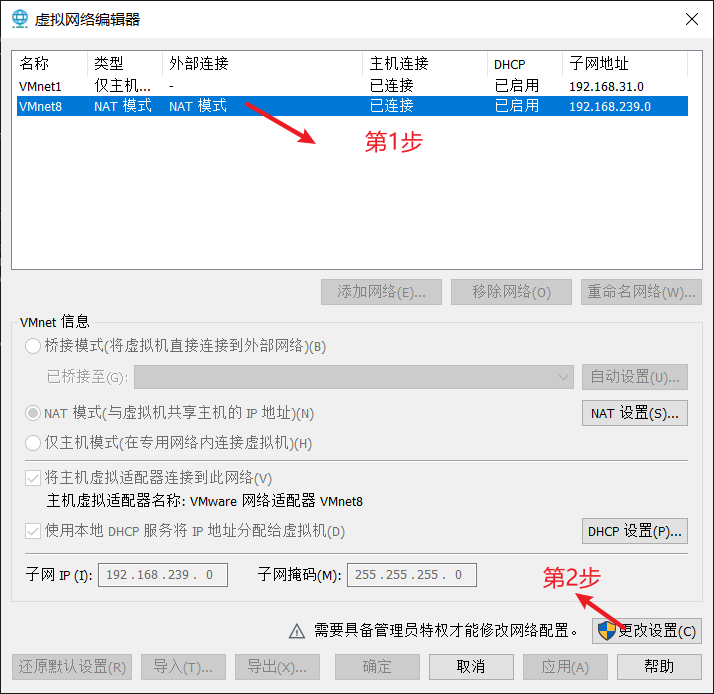The height and width of the screenshot is (694, 714).
Task: Click the 子网 IP input field
Action: pos(163,575)
